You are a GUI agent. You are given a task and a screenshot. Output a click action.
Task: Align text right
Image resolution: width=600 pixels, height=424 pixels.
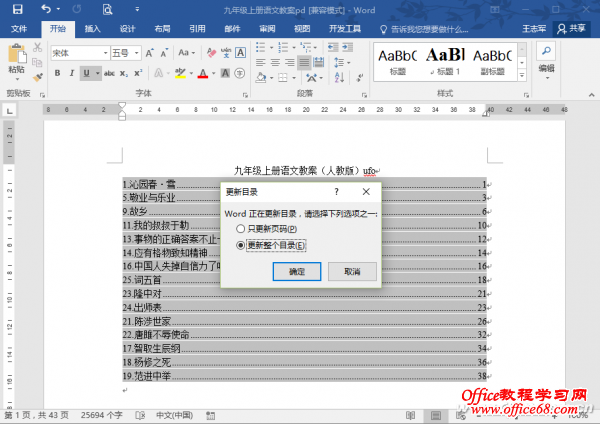pos(290,62)
